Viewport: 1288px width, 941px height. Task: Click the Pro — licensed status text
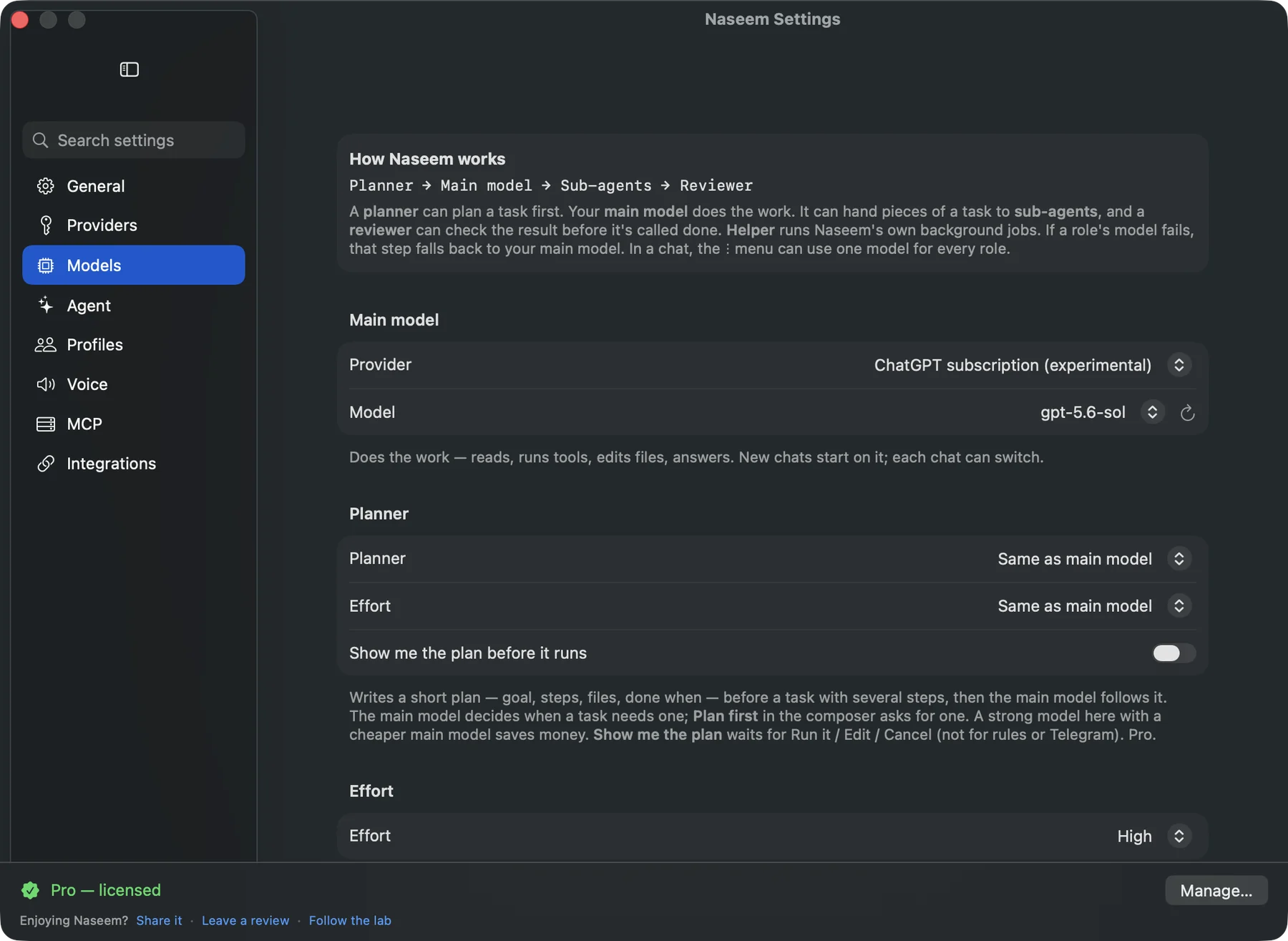106,890
